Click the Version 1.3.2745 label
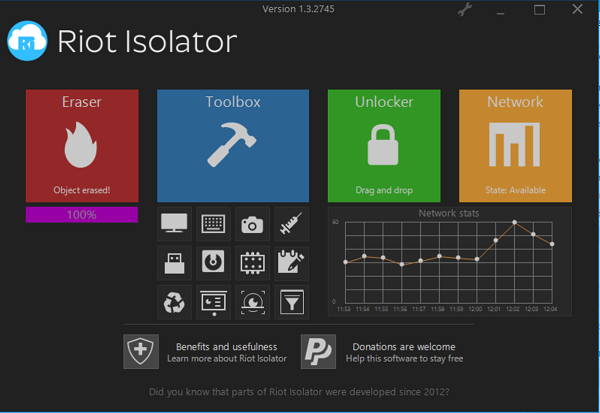This screenshot has height=413, width=600. (x=298, y=9)
